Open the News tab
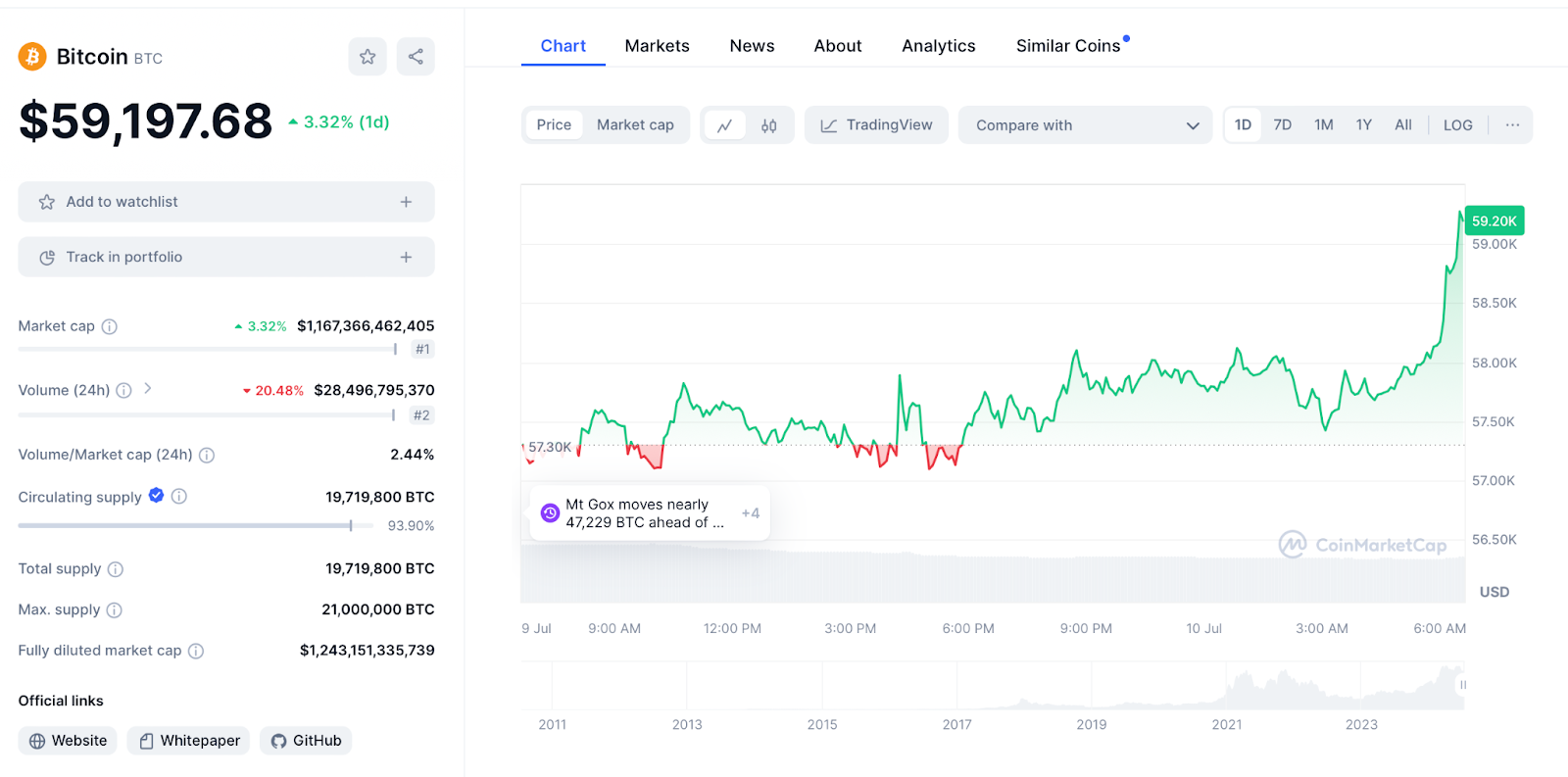 (752, 46)
